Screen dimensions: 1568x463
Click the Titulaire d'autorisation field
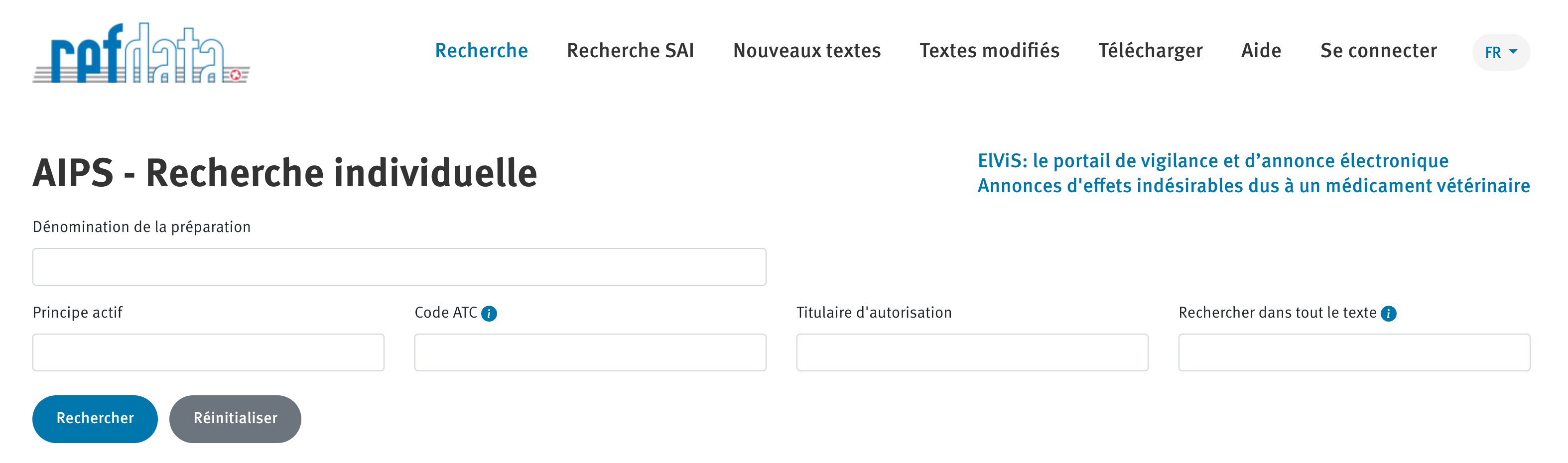point(972,352)
